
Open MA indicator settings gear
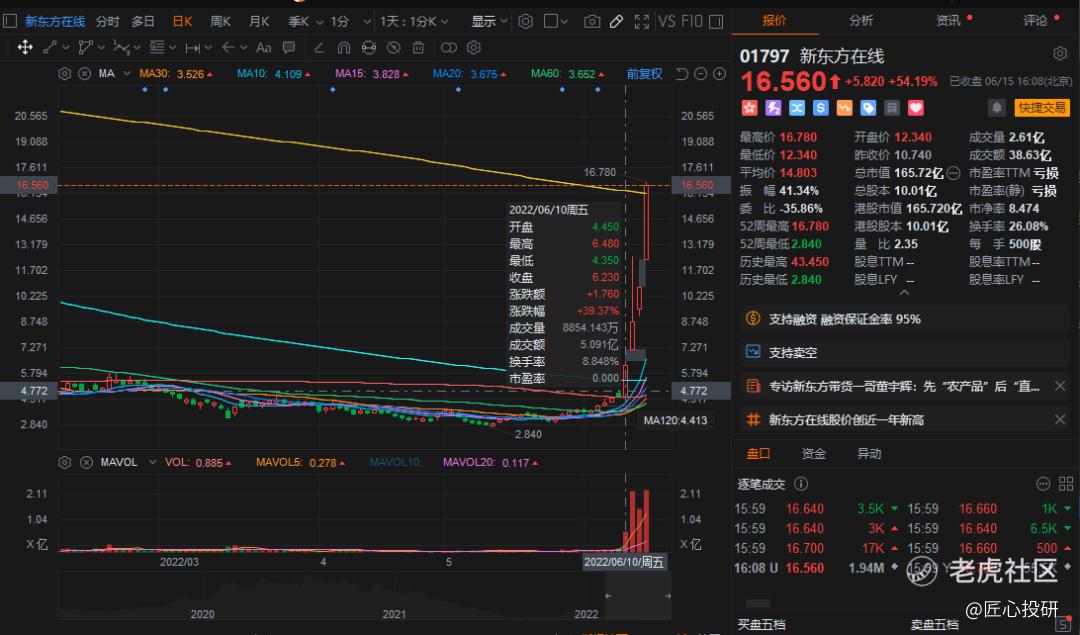click(65, 74)
